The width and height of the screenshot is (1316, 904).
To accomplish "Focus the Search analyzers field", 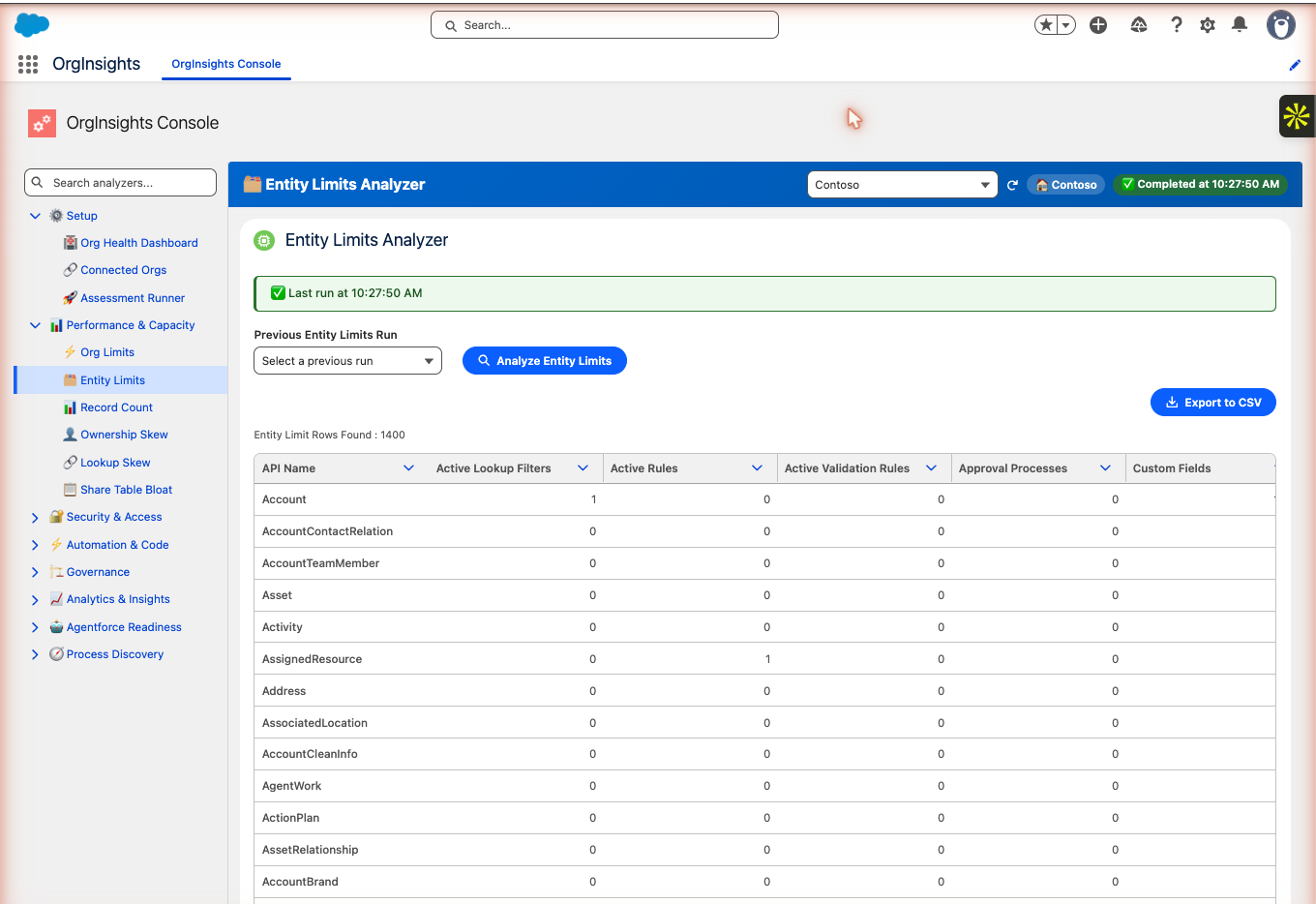I will pos(120,183).
